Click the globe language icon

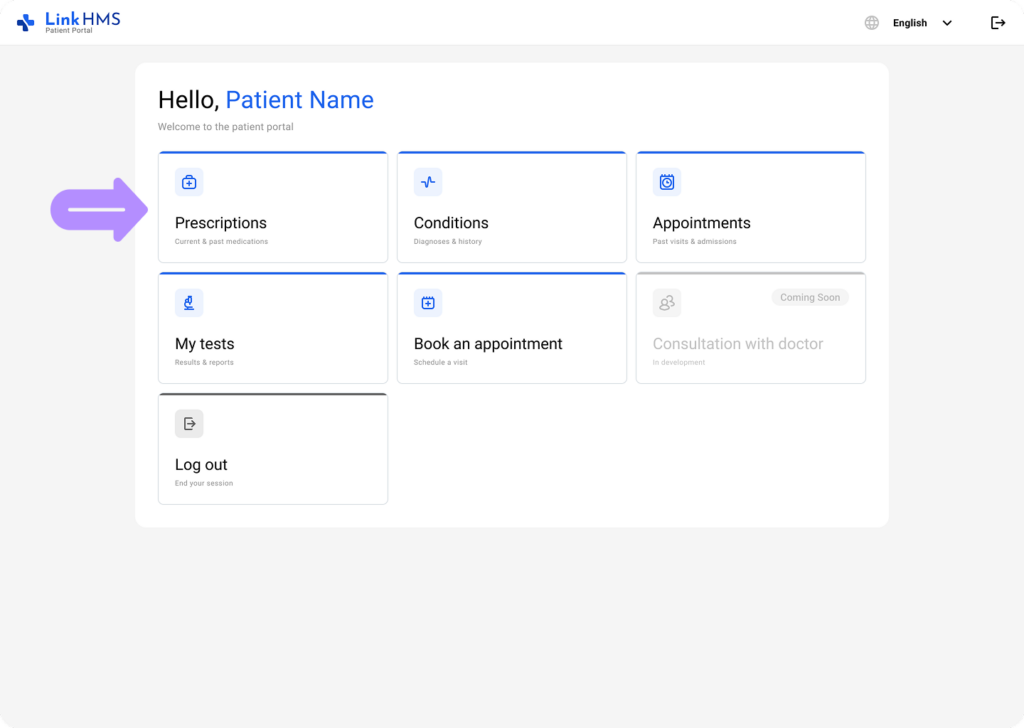pos(871,23)
